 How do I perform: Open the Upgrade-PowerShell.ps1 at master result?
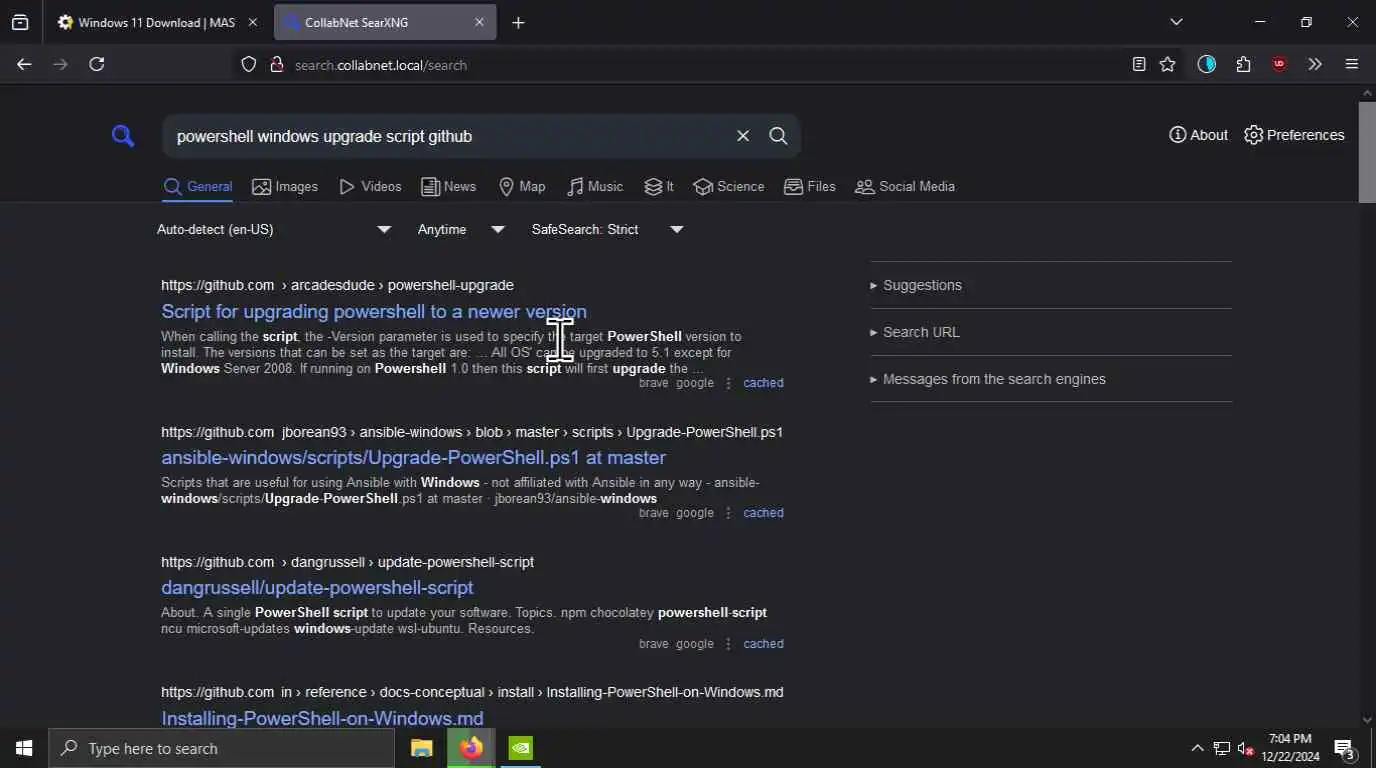coord(413,458)
